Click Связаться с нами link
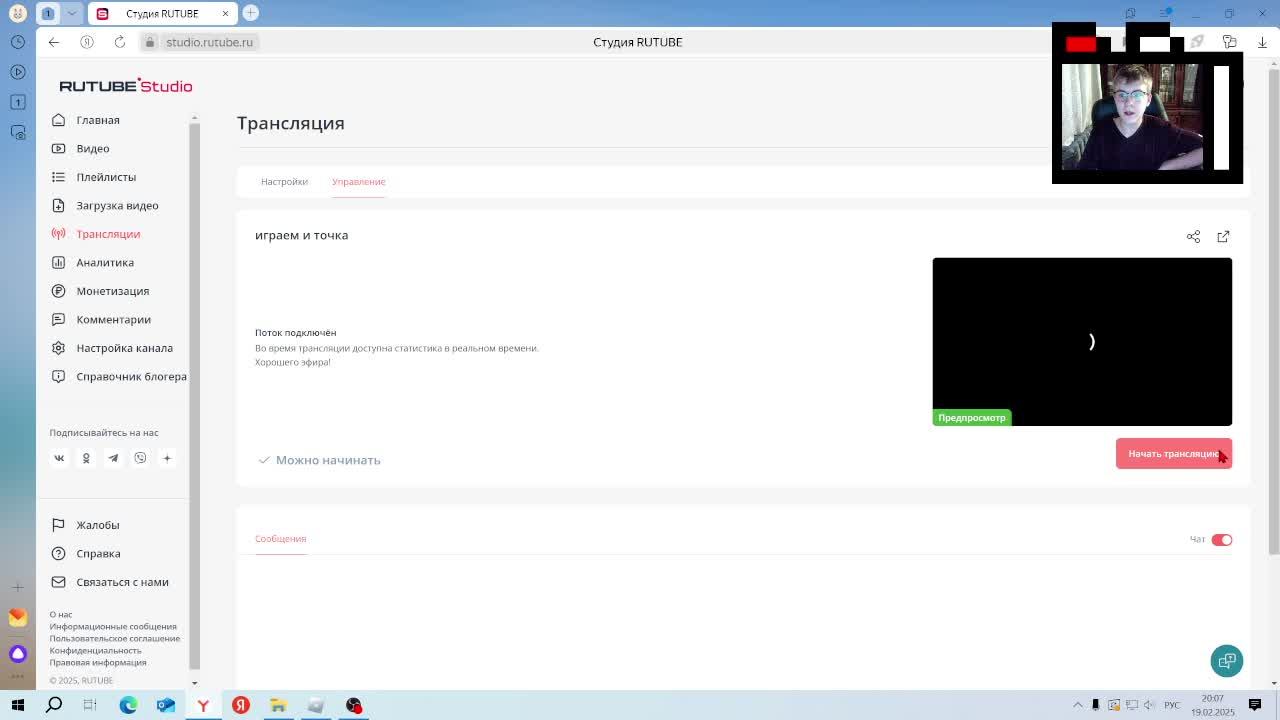Viewport: 1280px width, 720px height. click(x=122, y=582)
